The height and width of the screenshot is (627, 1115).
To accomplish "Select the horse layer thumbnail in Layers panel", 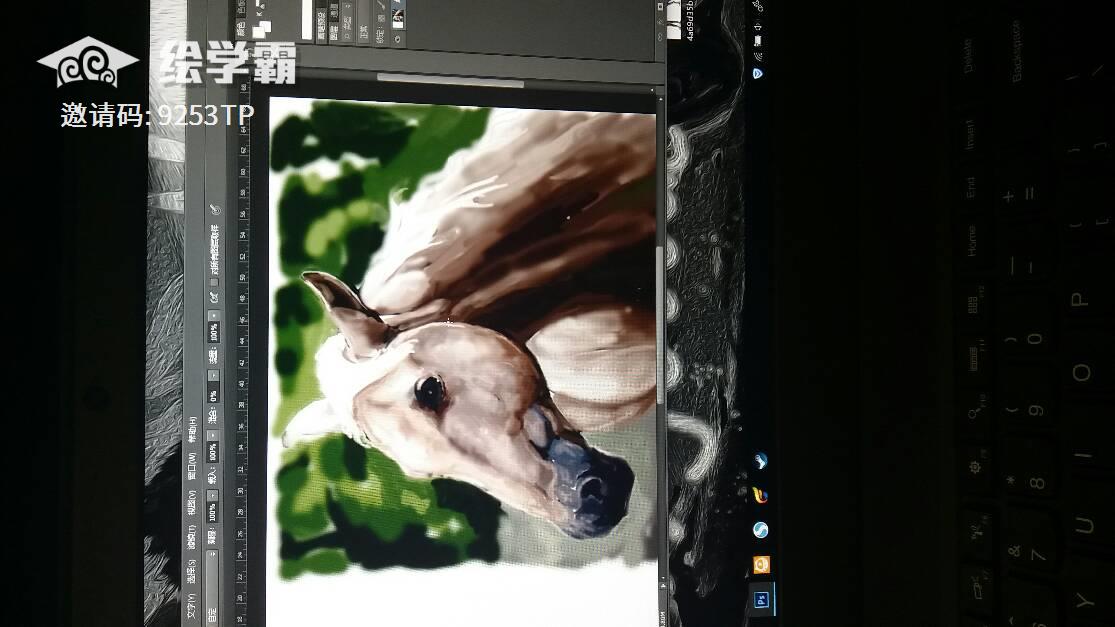I will coord(398,18).
